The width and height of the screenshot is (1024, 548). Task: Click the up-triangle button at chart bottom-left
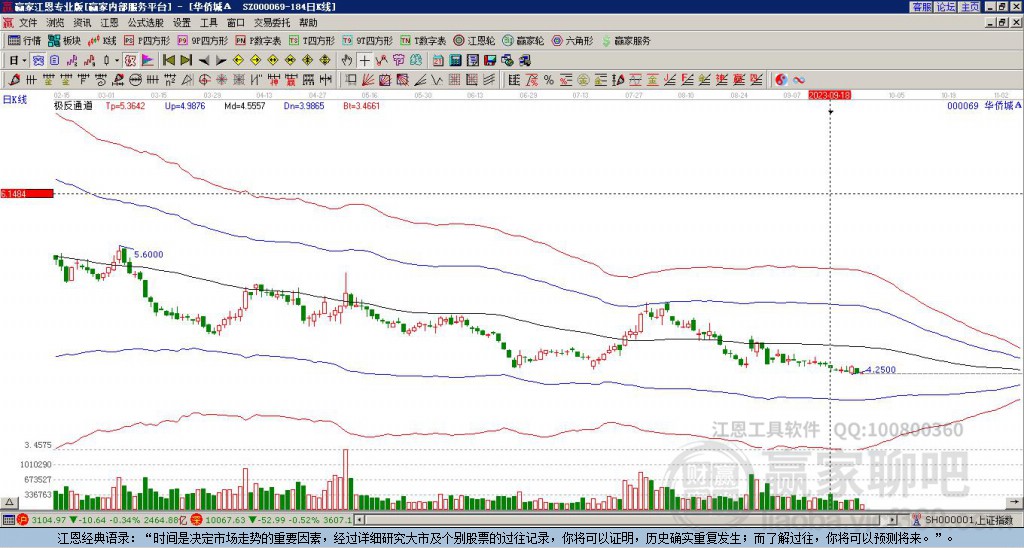(x=9, y=502)
